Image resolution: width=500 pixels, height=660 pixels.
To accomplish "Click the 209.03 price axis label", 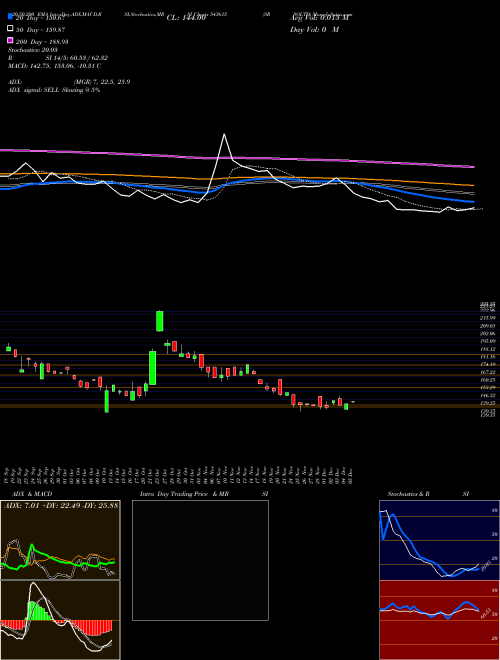I will [489, 326].
